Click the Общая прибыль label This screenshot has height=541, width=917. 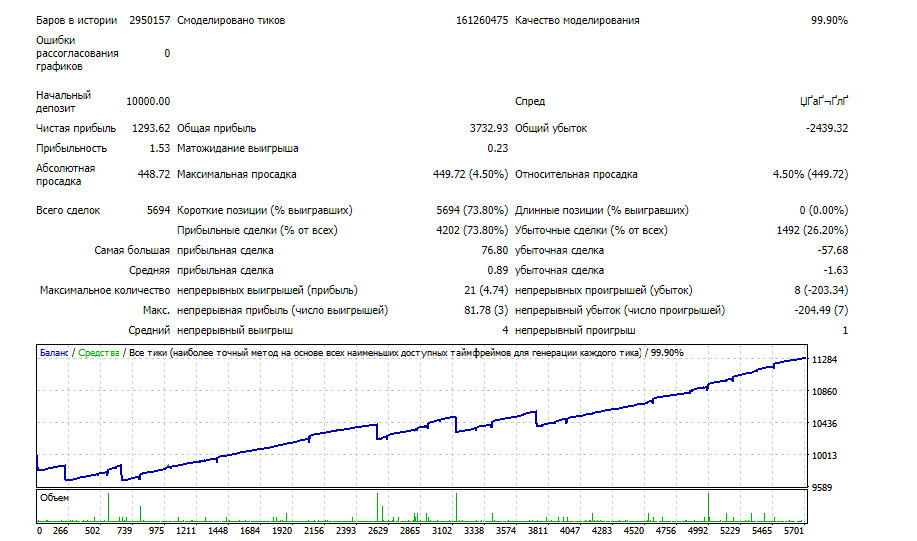[x=216, y=128]
